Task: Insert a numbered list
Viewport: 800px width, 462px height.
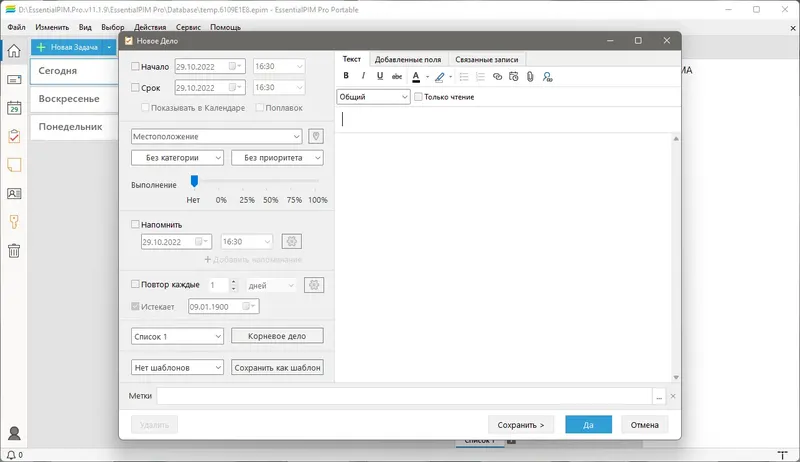Action: [x=480, y=76]
